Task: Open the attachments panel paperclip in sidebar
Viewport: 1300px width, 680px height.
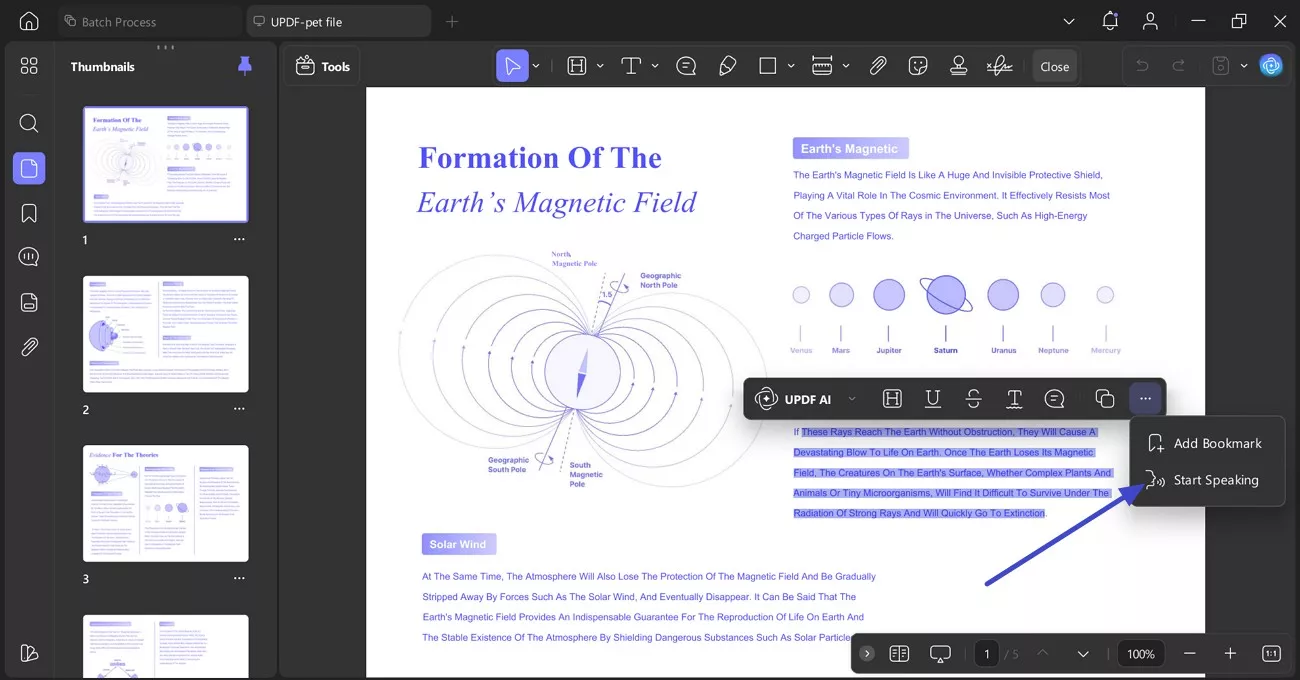Action: tap(29, 347)
